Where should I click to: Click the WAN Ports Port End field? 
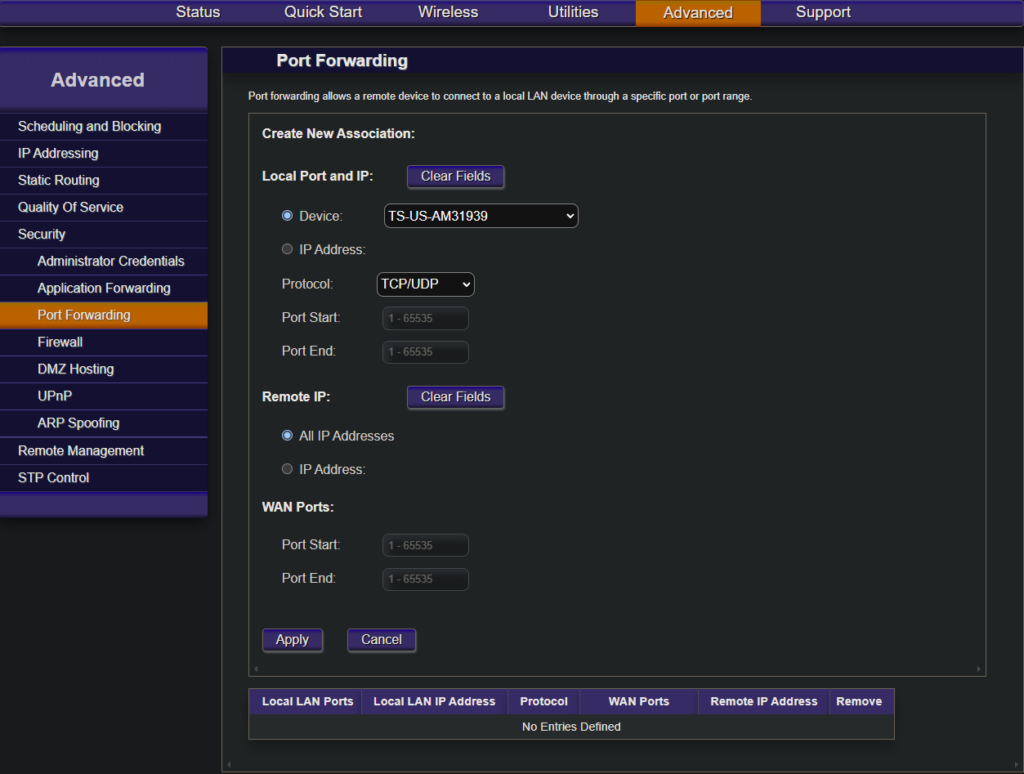click(425, 579)
